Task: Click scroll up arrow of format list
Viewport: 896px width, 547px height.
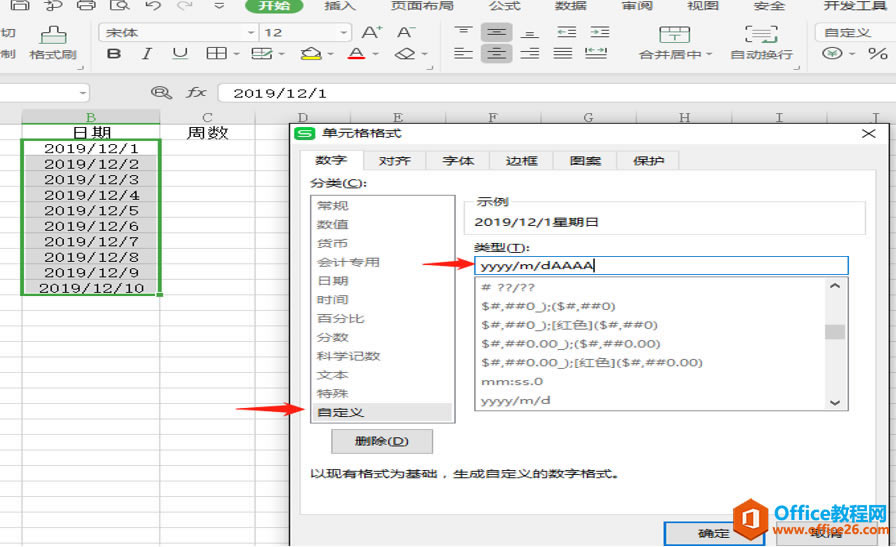Action: (x=835, y=286)
